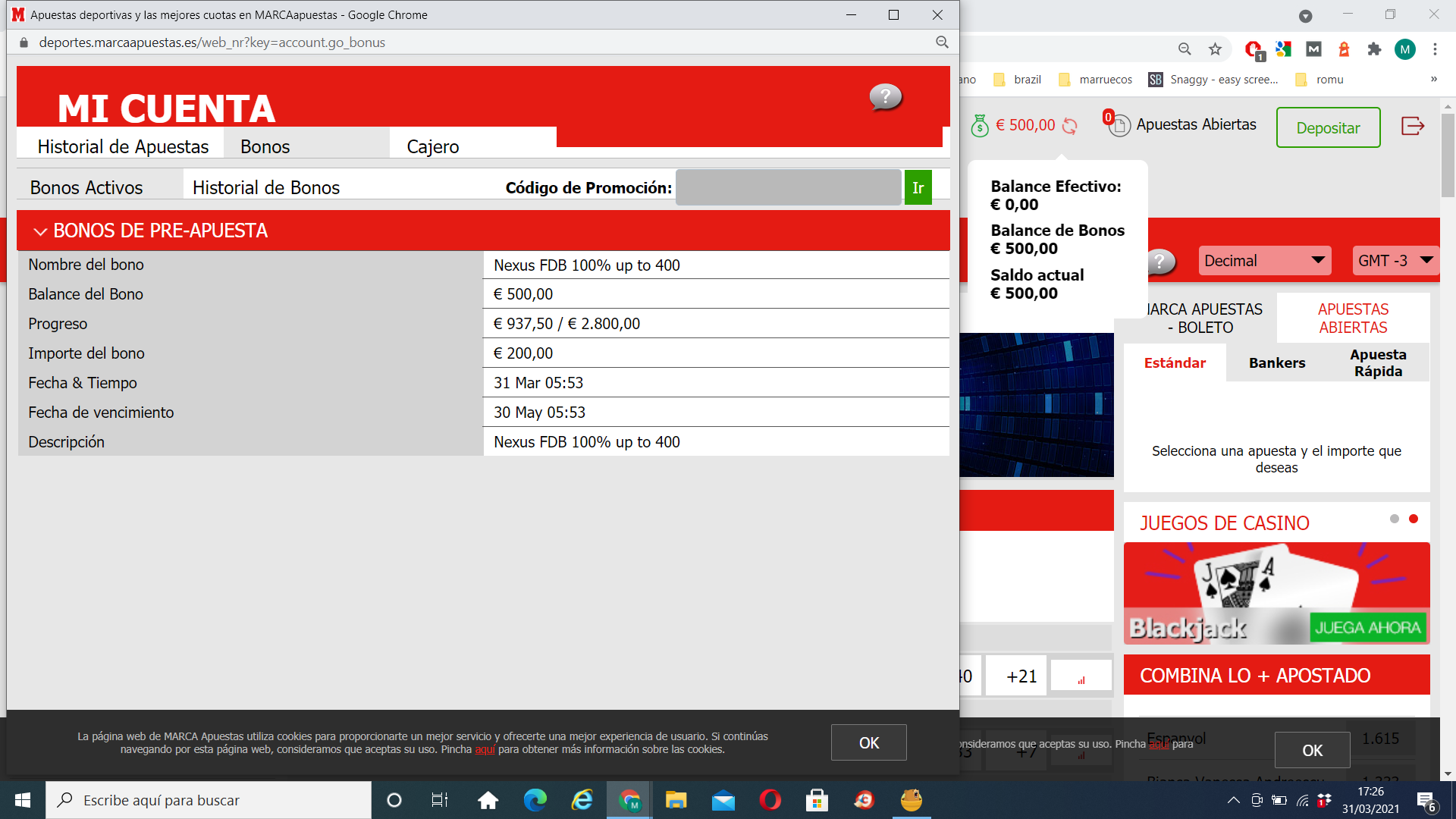Show hidden system tray icons
The height and width of the screenshot is (819, 1456).
(x=1234, y=800)
